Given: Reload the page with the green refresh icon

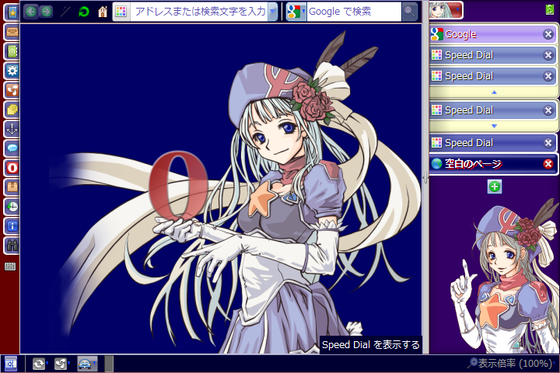Looking at the screenshot, I should [x=84, y=12].
